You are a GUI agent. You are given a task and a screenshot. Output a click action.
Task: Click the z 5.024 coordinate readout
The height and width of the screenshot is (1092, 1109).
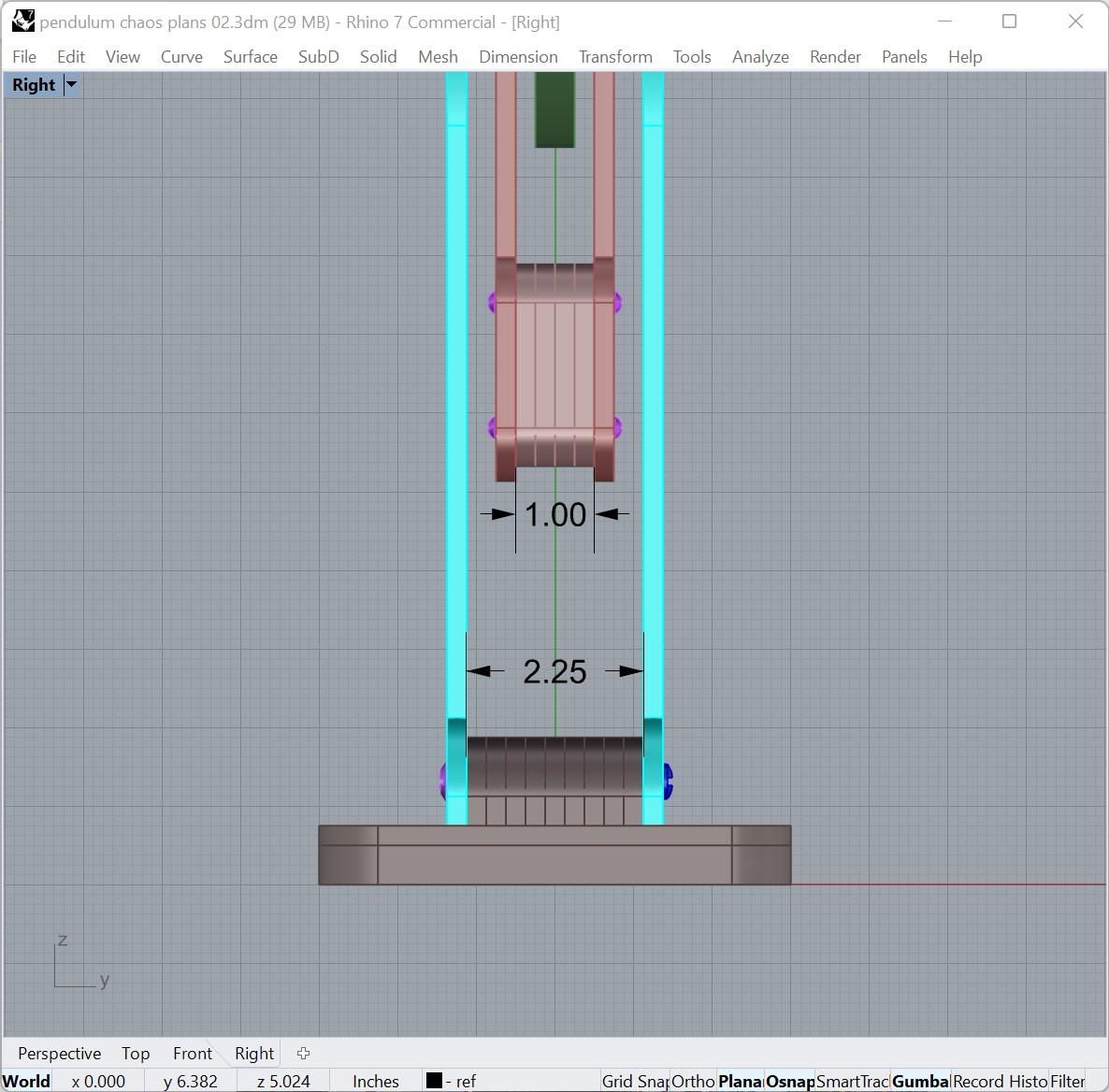tap(283, 1081)
